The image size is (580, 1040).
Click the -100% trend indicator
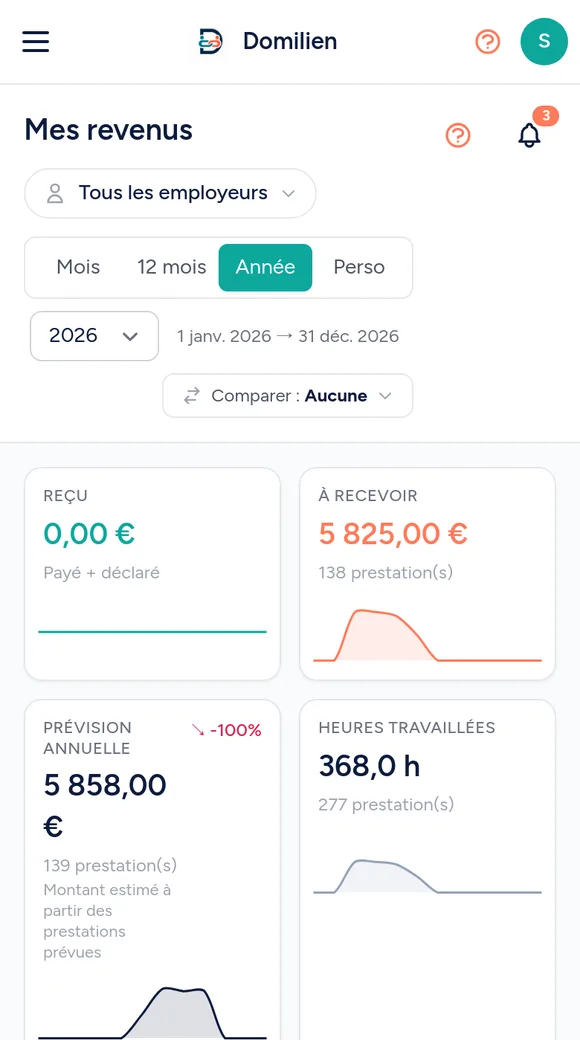pos(226,730)
